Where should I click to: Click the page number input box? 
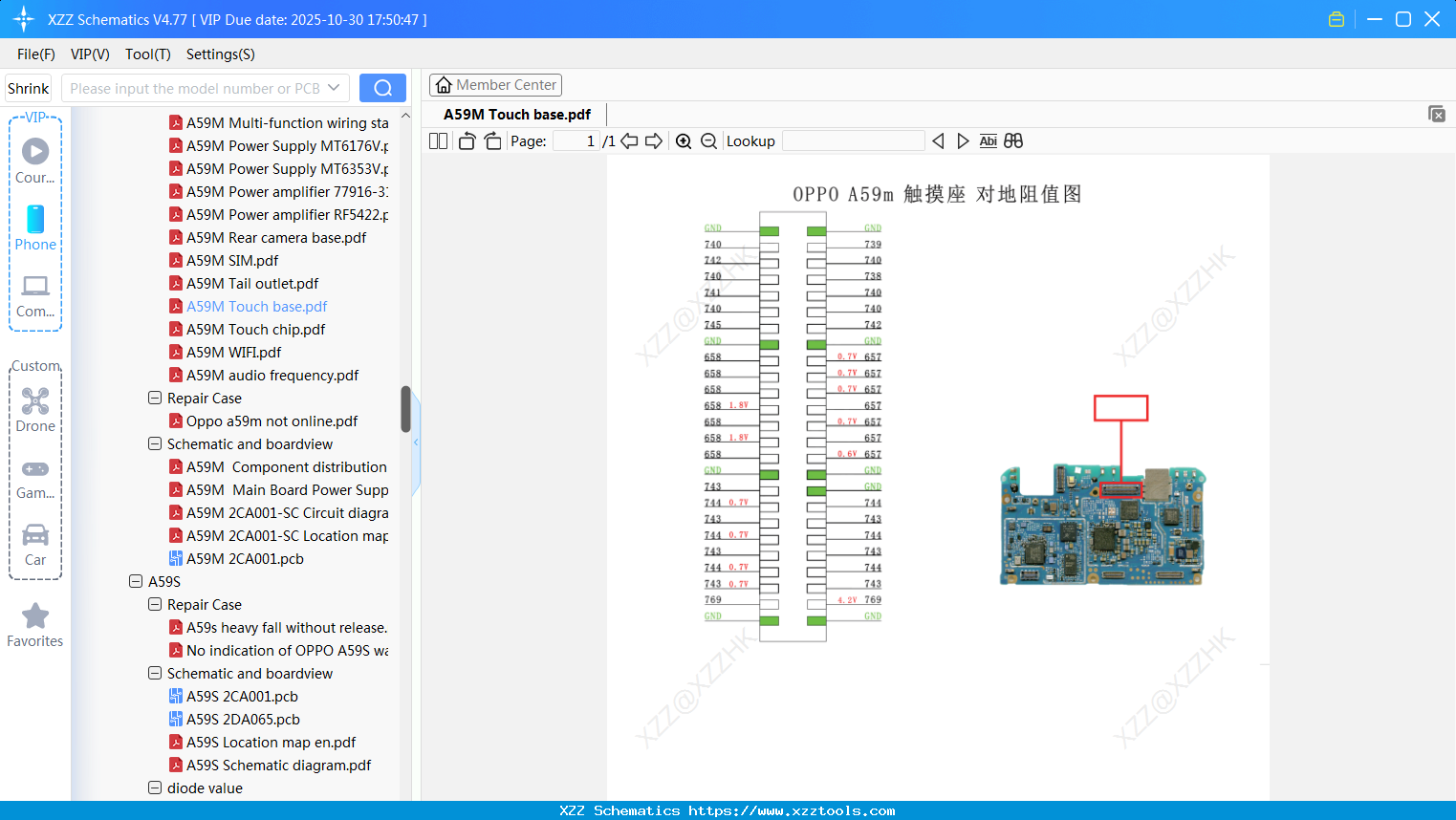[576, 141]
